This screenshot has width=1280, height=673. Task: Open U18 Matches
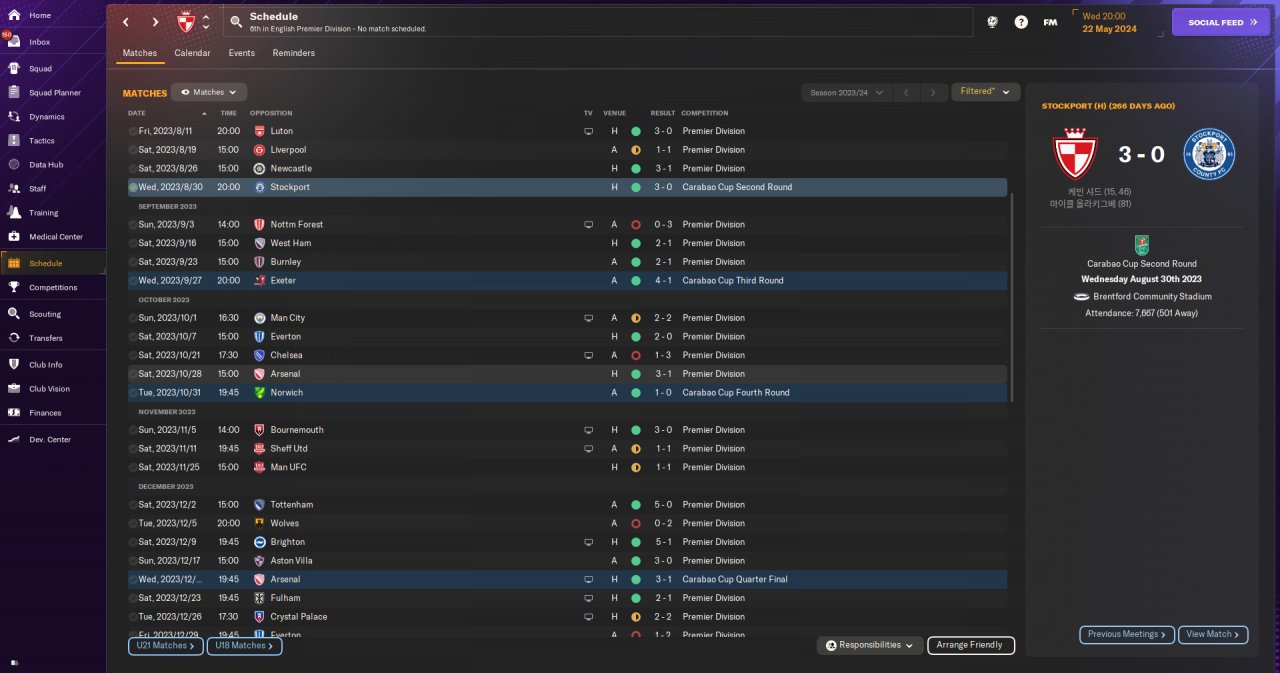coord(244,646)
